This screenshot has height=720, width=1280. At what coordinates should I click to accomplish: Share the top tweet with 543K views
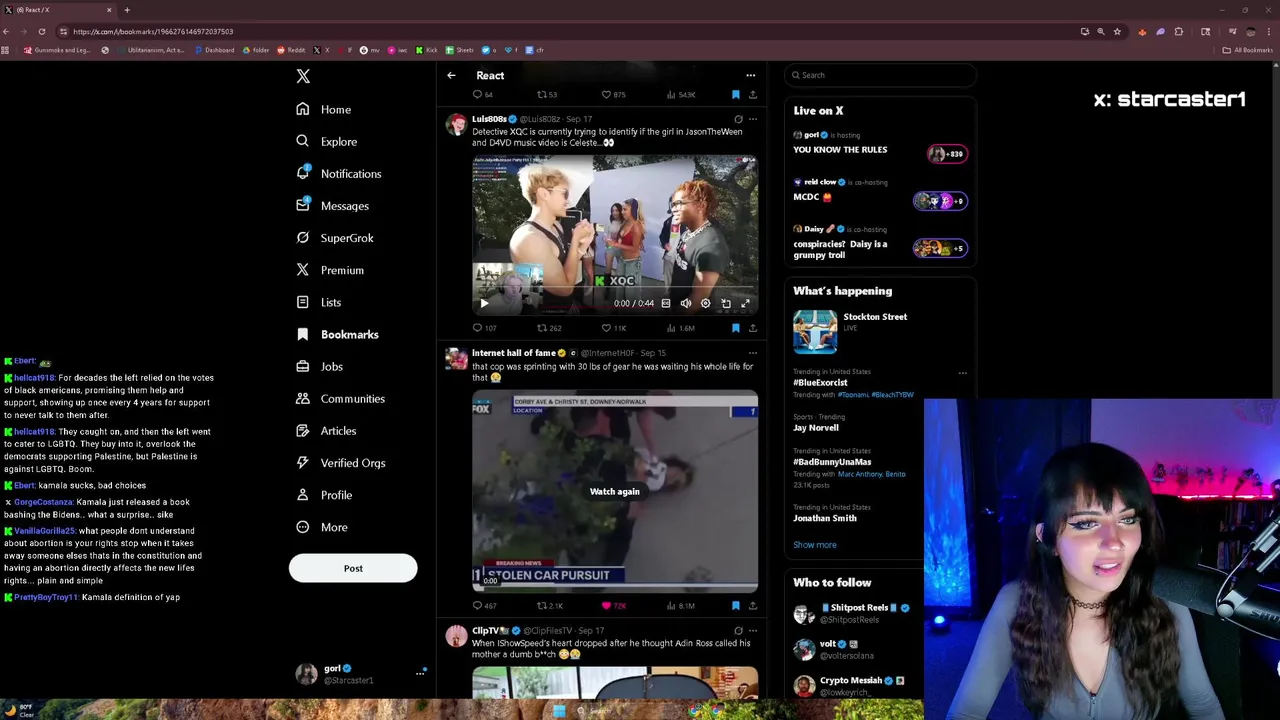click(753, 95)
